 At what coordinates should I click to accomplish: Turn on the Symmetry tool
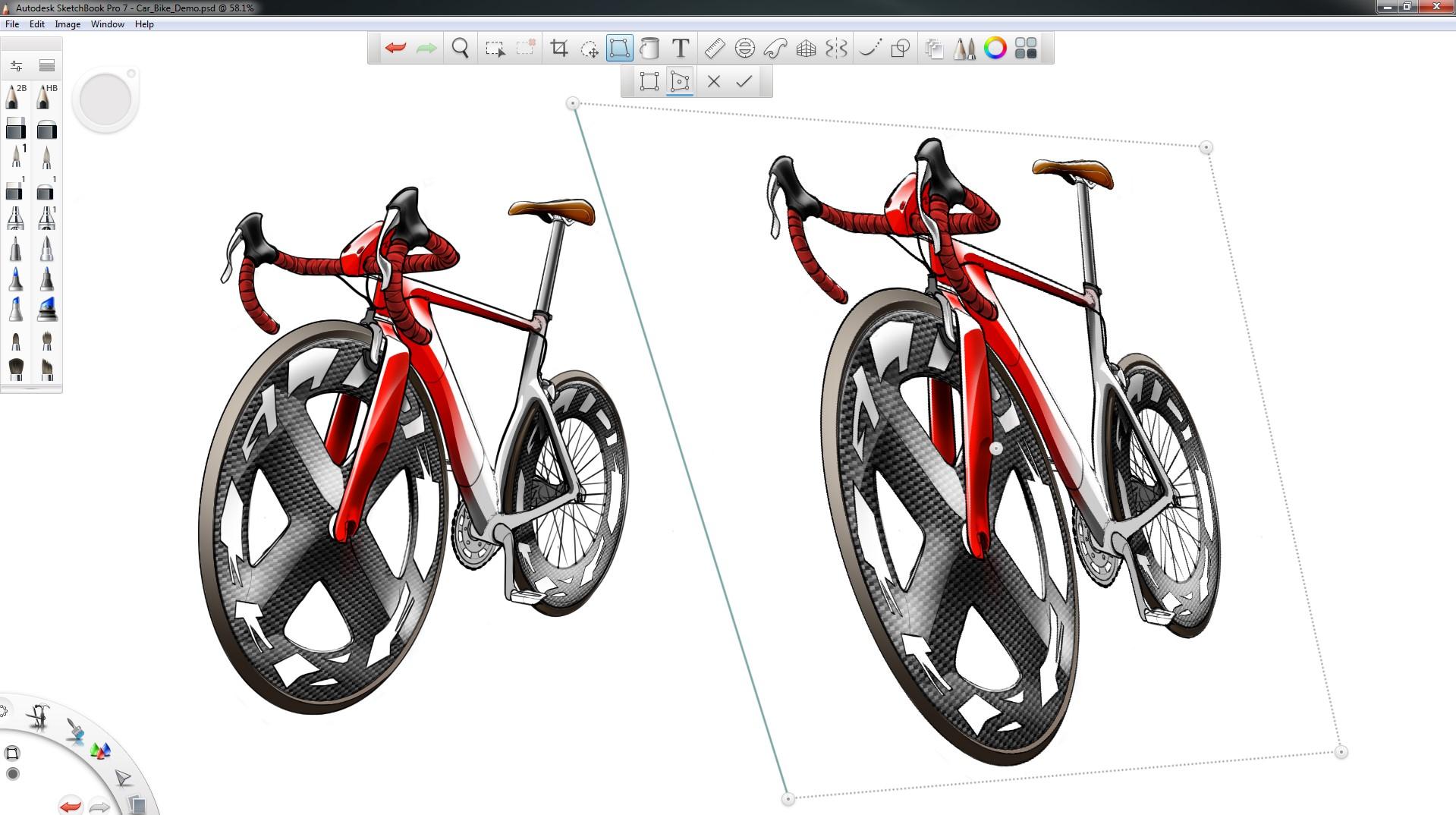[x=835, y=48]
